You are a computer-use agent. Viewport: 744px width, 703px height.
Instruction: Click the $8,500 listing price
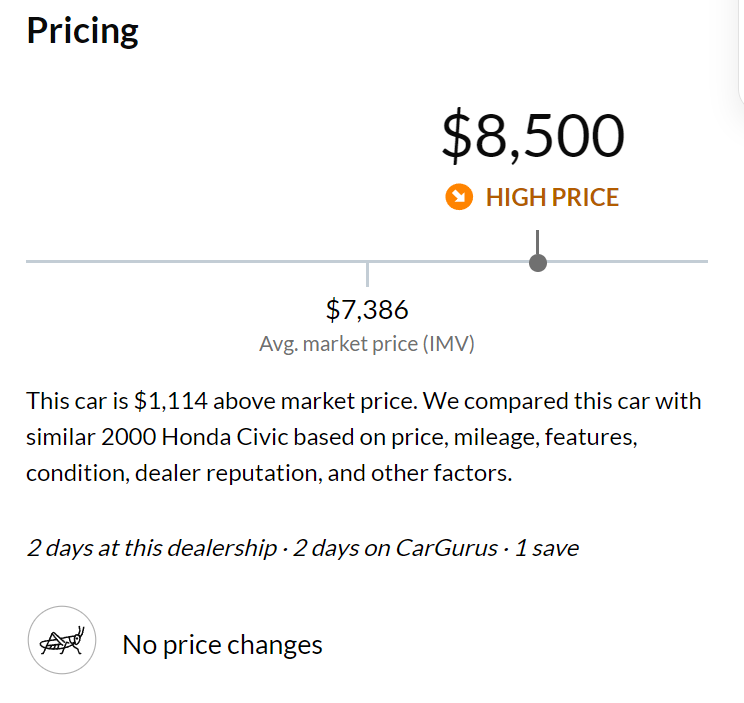click(x=532, y=137)
